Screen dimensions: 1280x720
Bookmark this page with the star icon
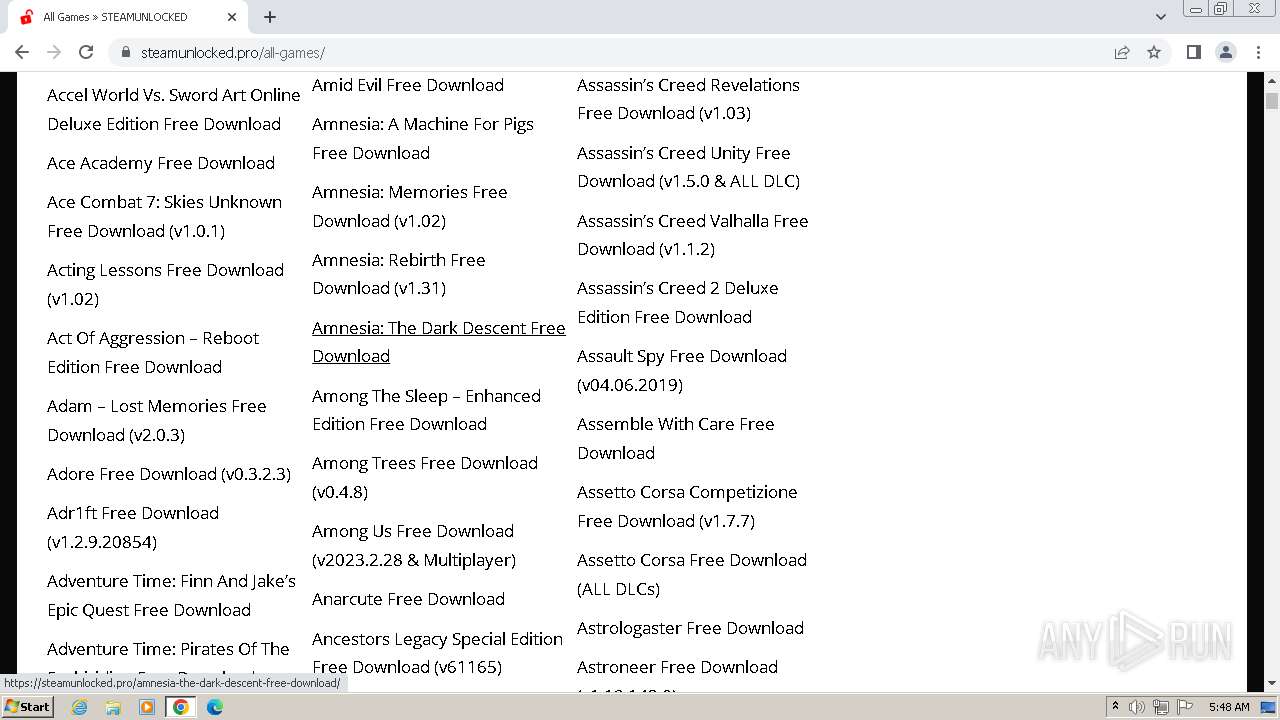[x=1154, y=52]
